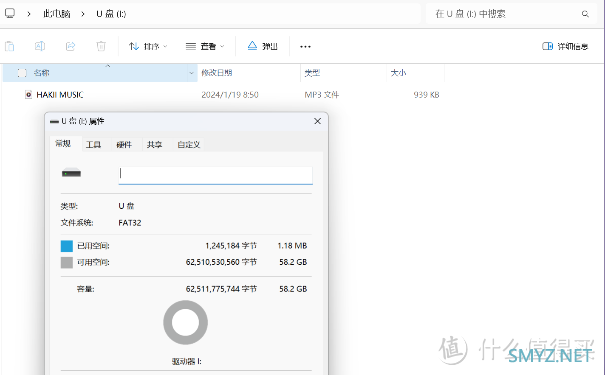Click the gray 可用空间 color swatch

(67, 262)
